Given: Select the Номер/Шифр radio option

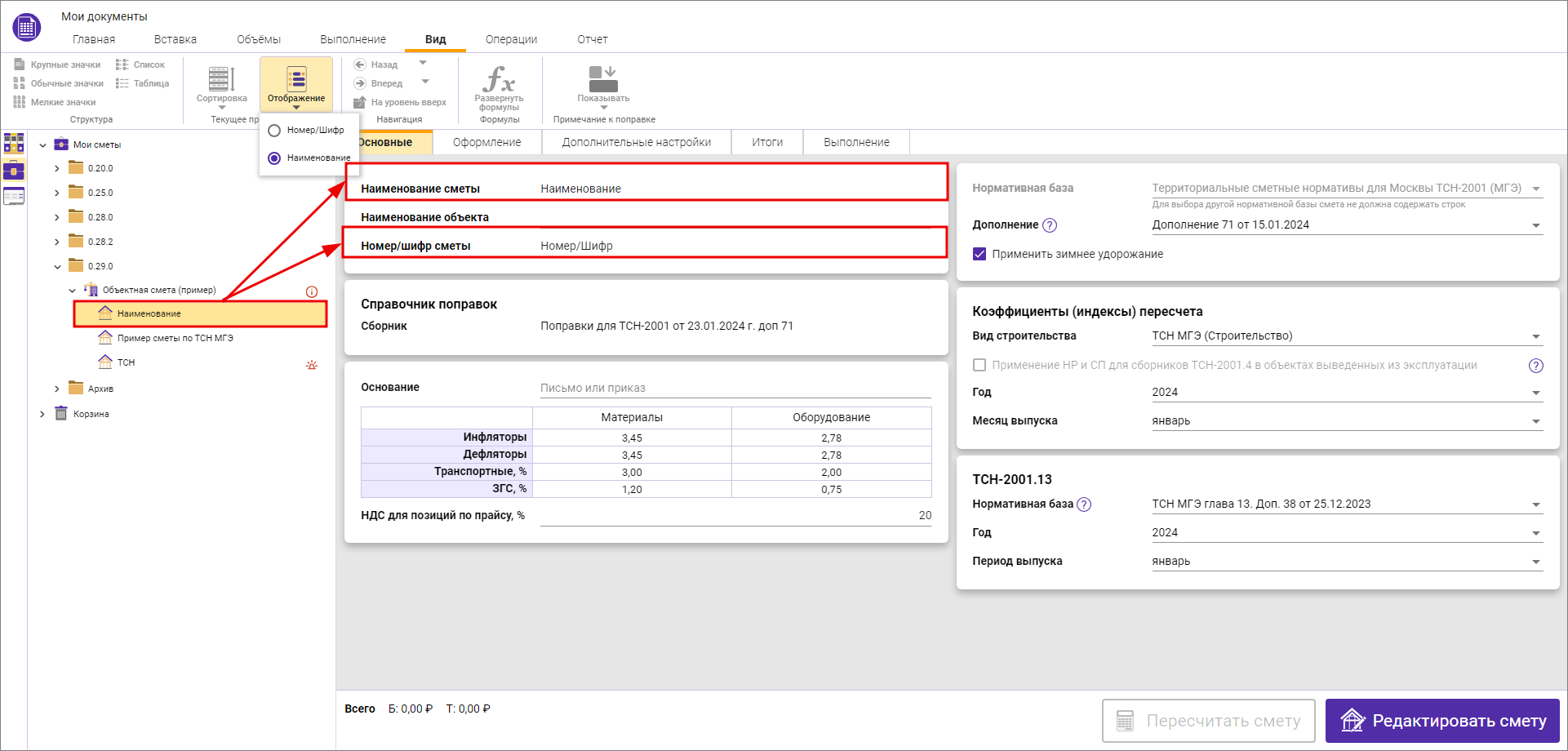Looking at the screenshot, I should [274, 131].
